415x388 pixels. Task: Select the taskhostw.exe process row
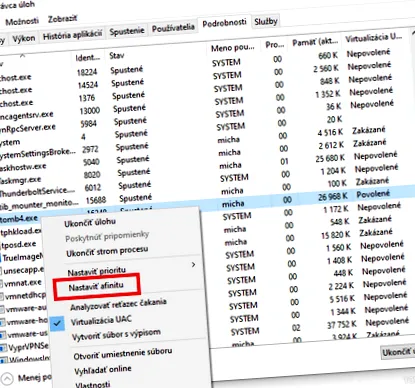coord(23,167)
